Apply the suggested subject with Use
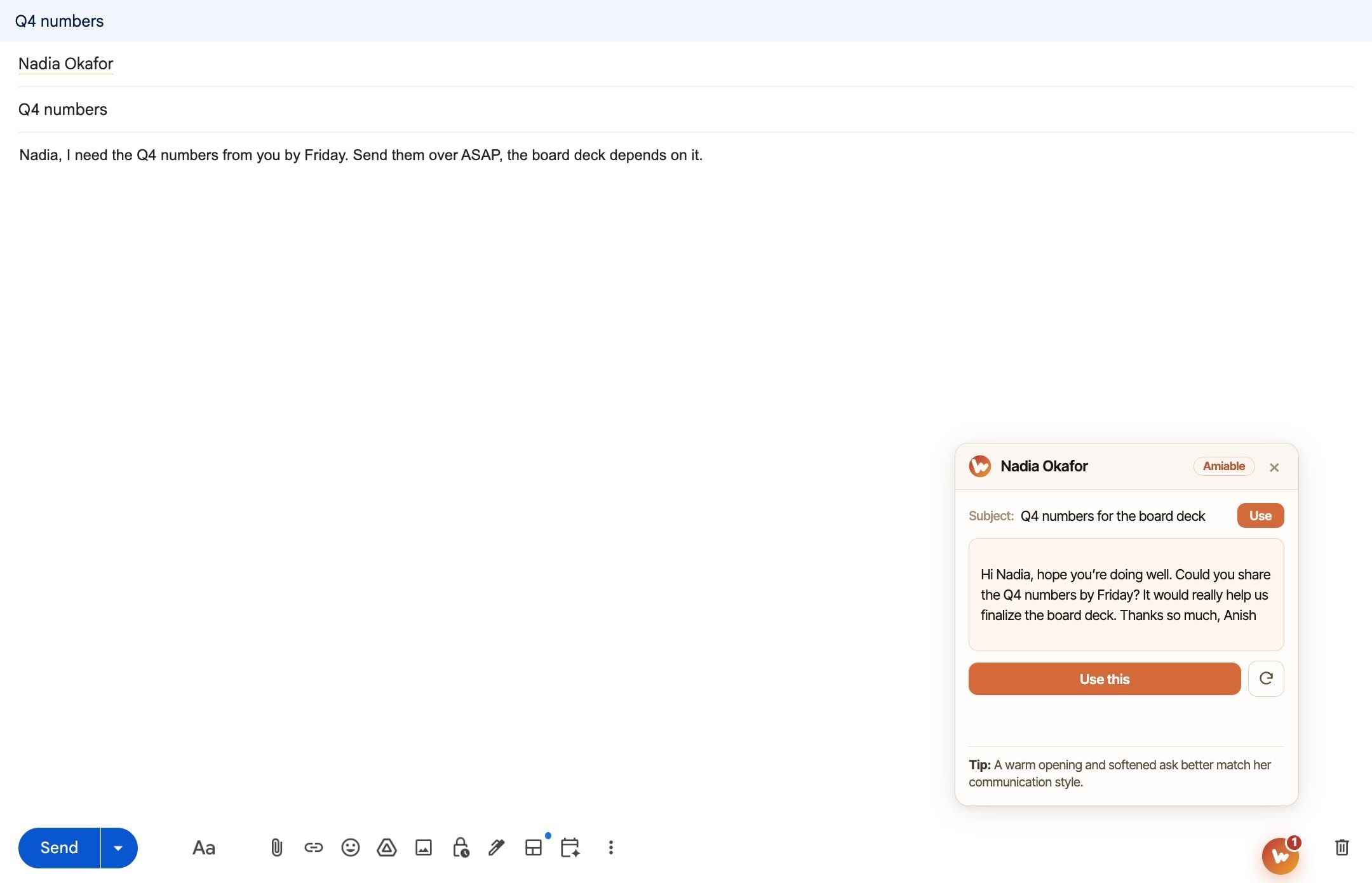The height and width of the screenshot is (883, 1372). [x=1261, y=516]
